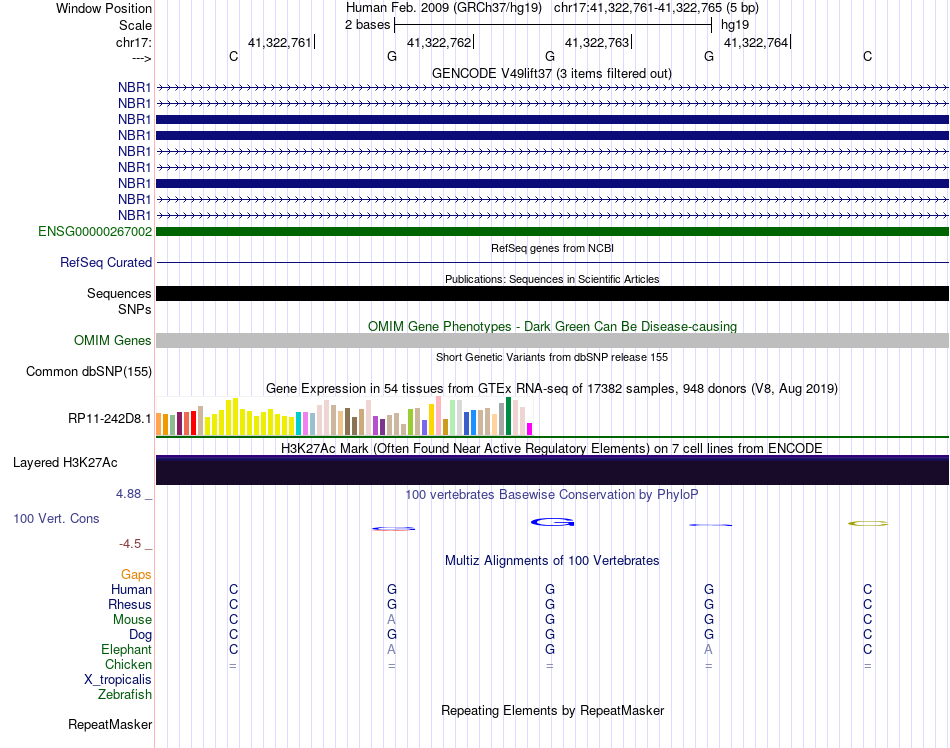
Task: Select the Human alignment row label
Action: pyautogui.click(x=131, y=589)
